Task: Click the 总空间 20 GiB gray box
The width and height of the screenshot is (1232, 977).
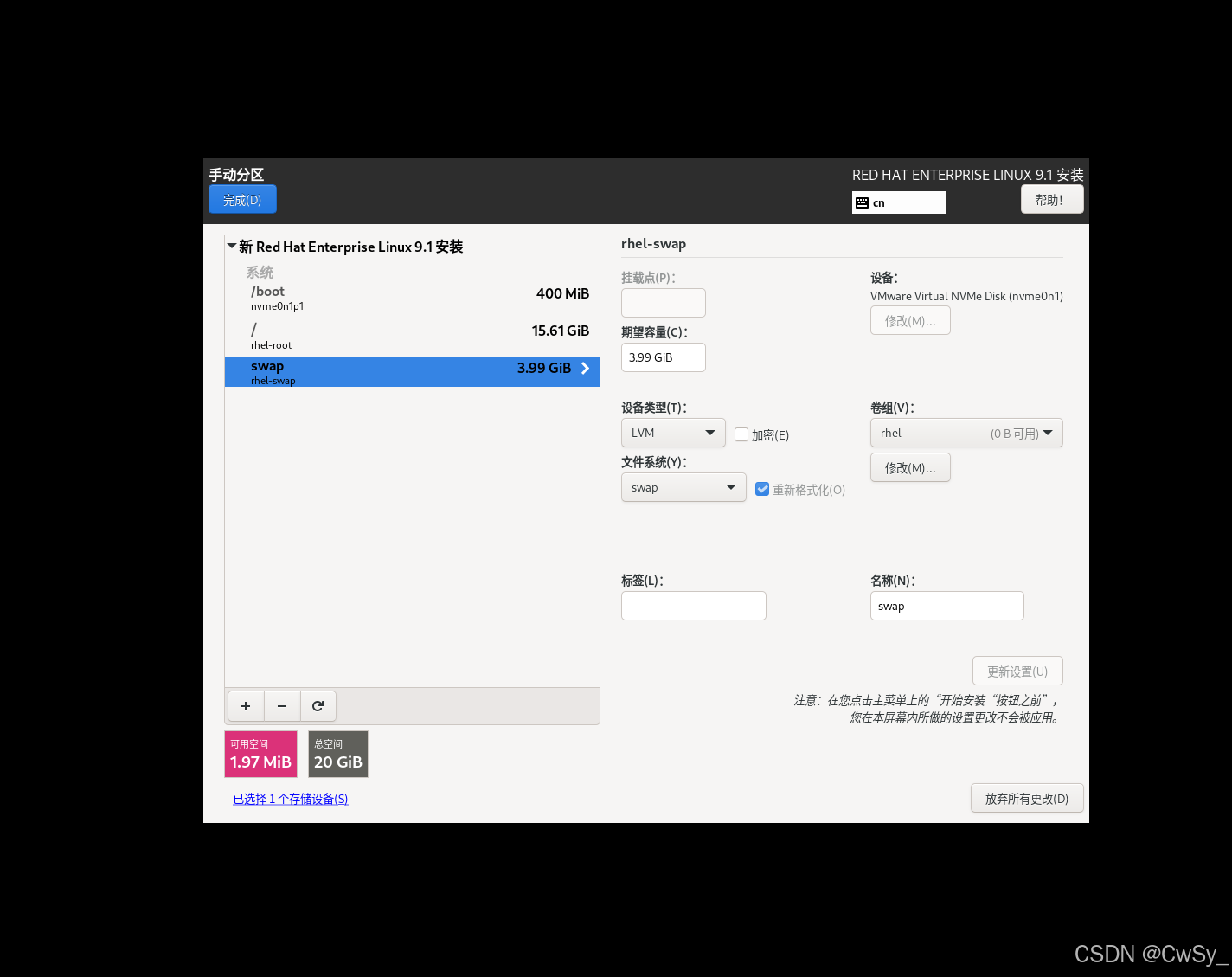Action: tap(338, 755)
